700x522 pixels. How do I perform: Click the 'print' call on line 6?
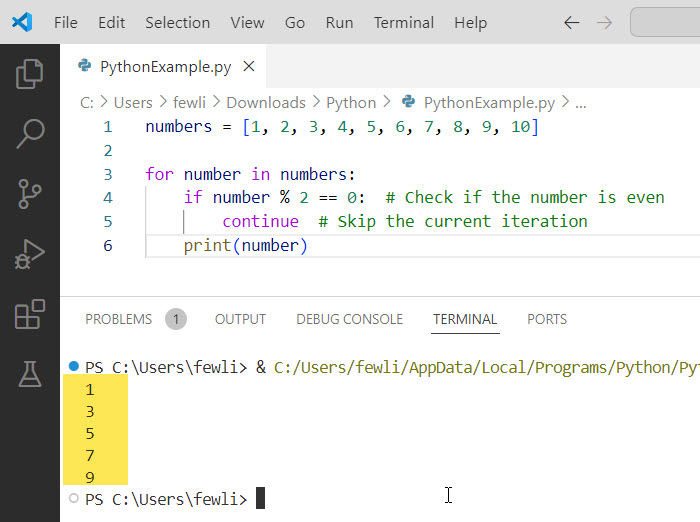(207, 246)
